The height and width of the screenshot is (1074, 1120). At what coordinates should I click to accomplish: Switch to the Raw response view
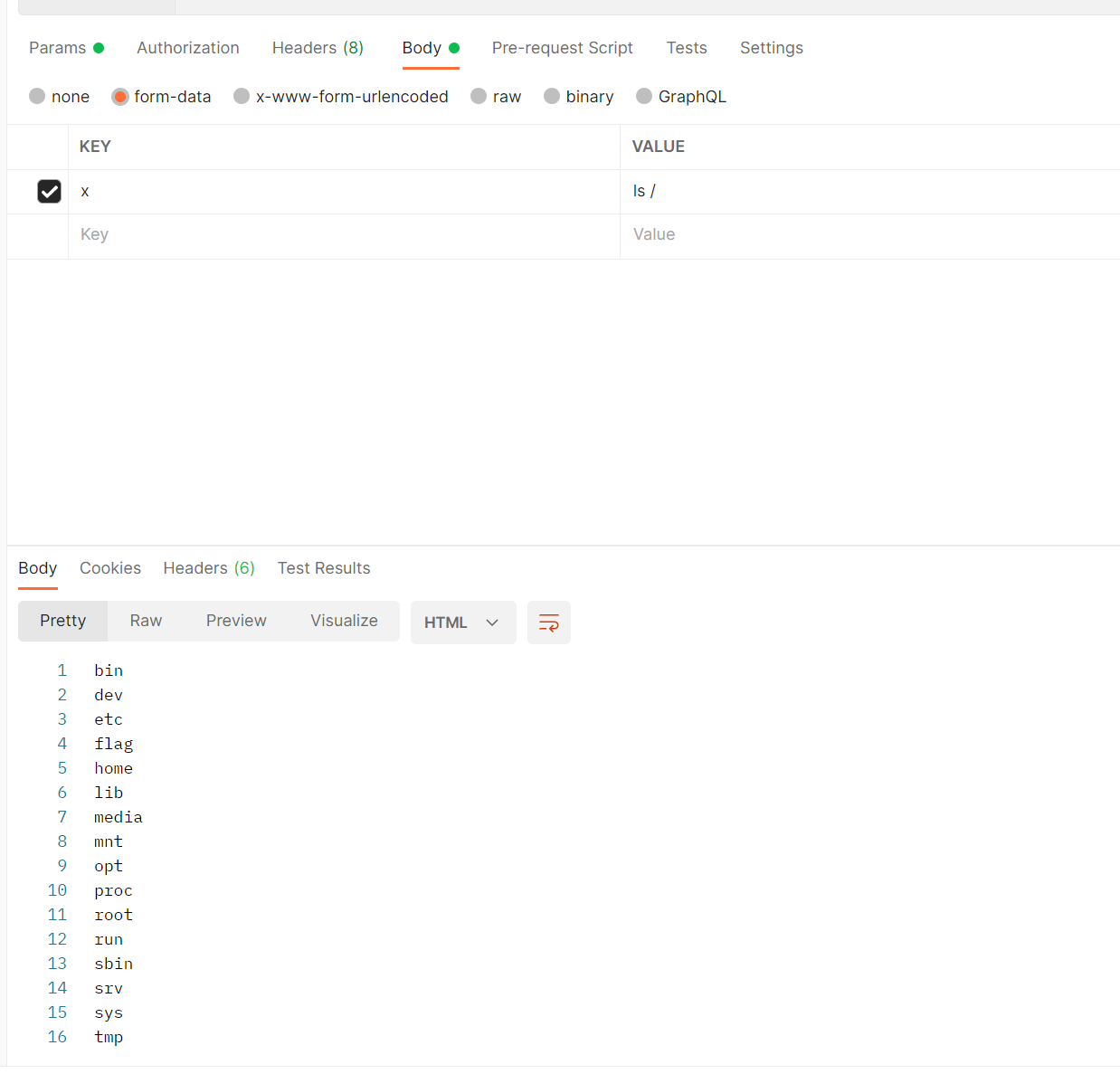point(146,621)
